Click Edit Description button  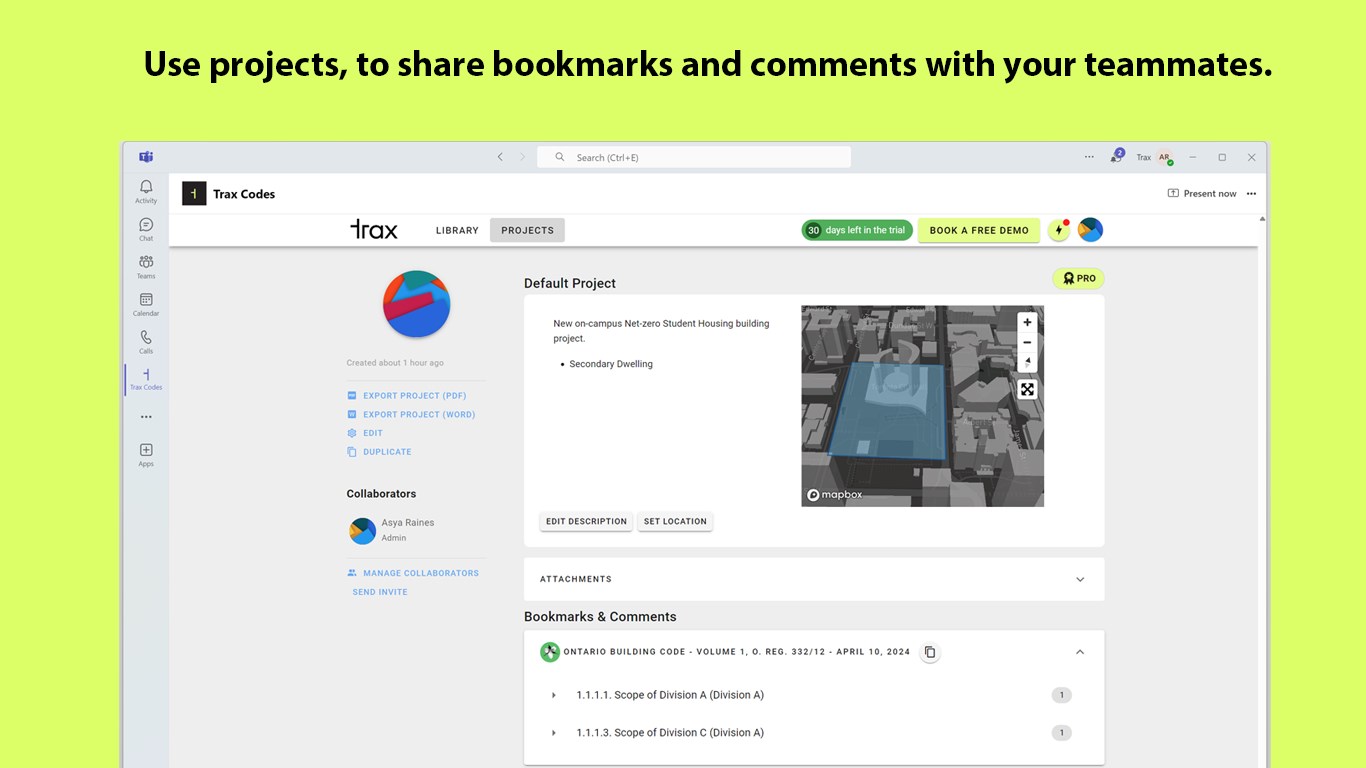click(586, 521)
